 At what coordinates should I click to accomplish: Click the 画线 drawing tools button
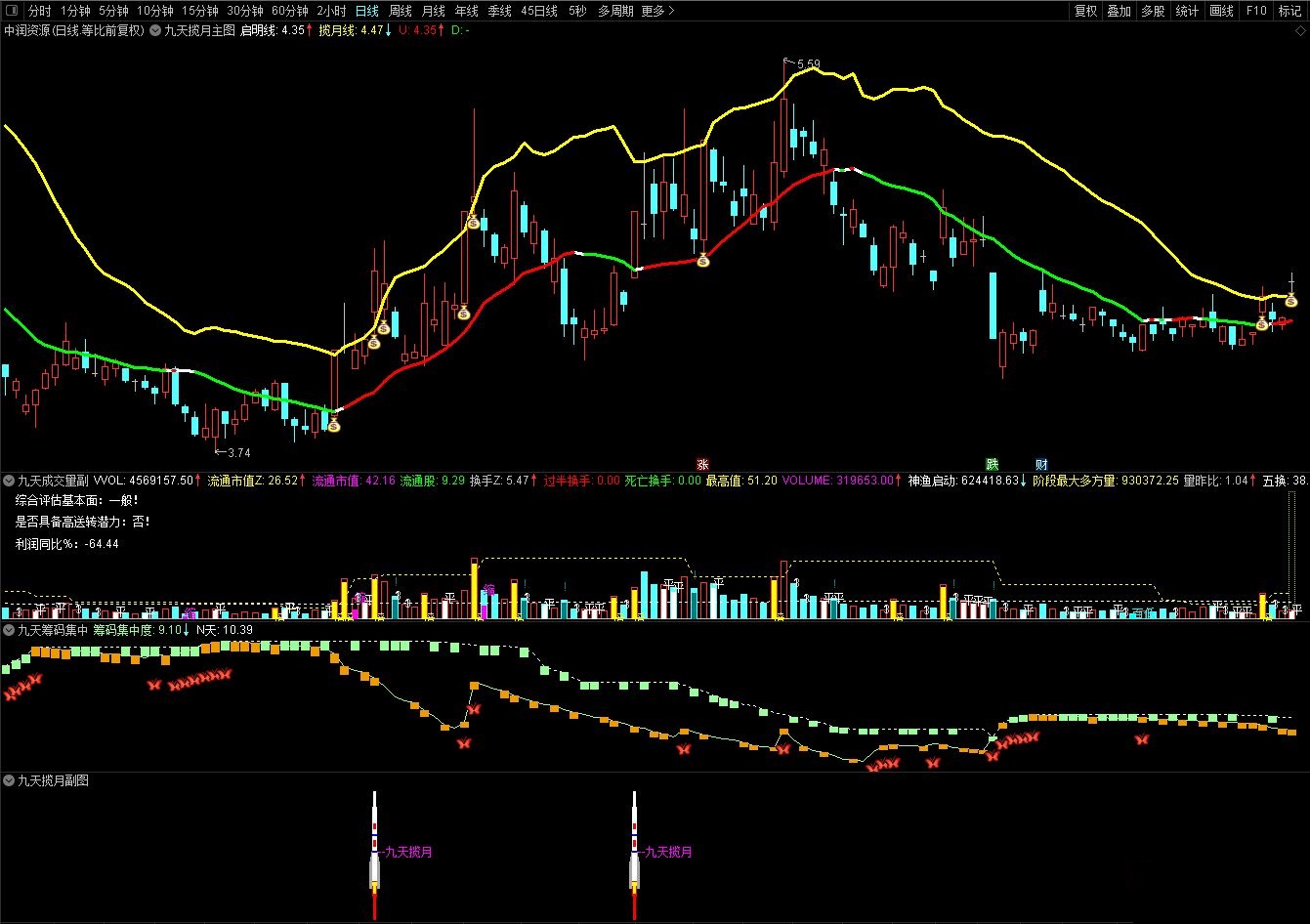coord(1221,11)
